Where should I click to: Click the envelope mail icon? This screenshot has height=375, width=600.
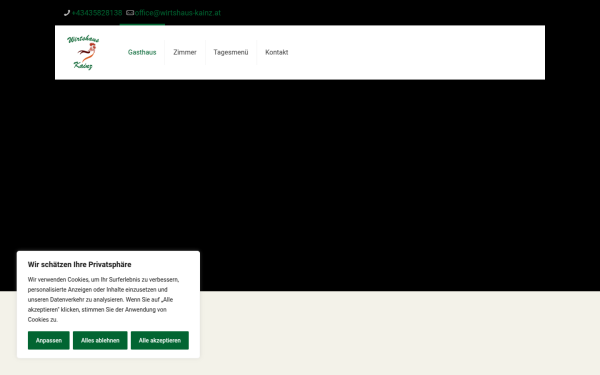tap(130, 13)
